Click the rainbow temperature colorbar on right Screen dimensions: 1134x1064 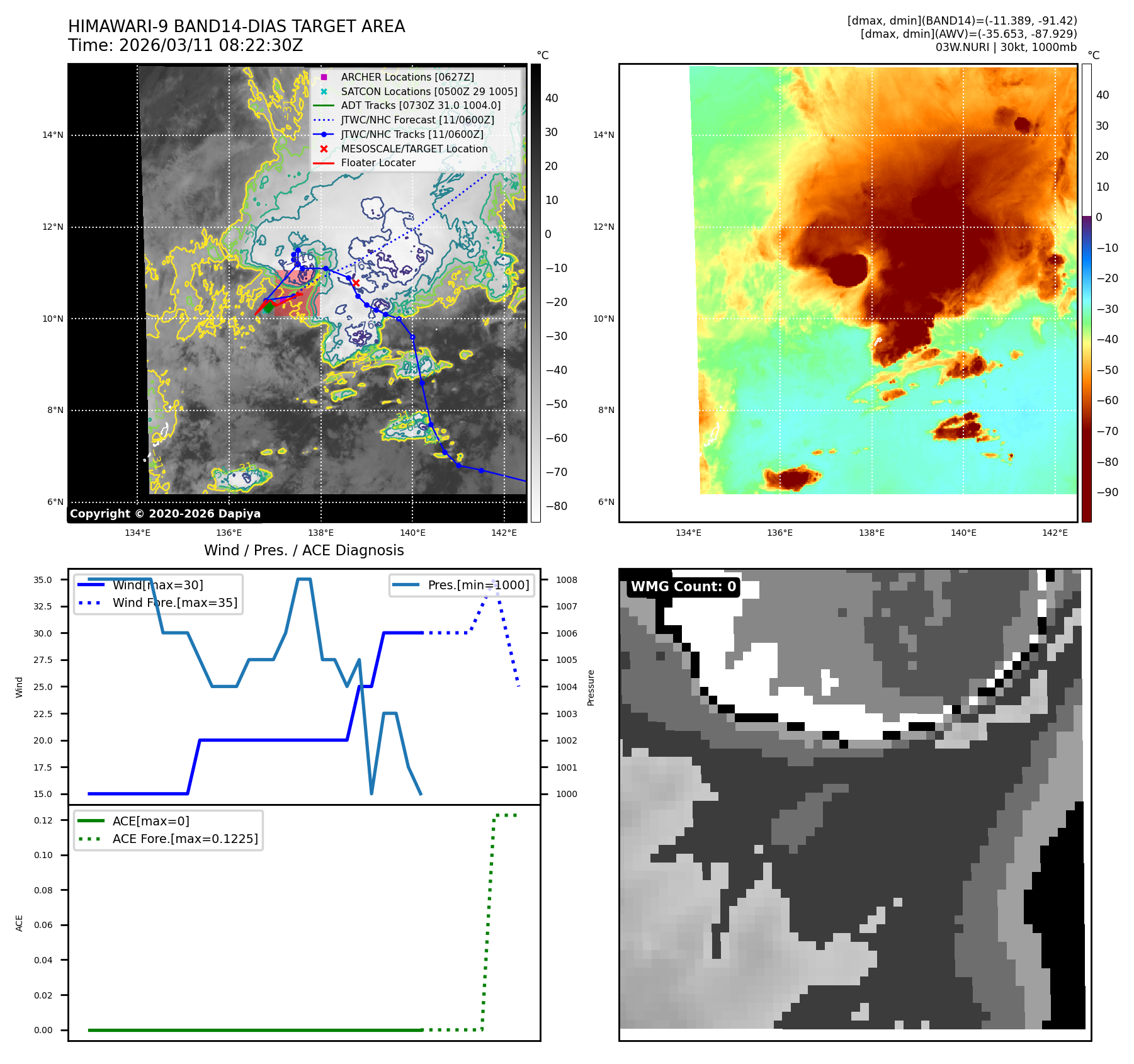[x=1086, y=293]
